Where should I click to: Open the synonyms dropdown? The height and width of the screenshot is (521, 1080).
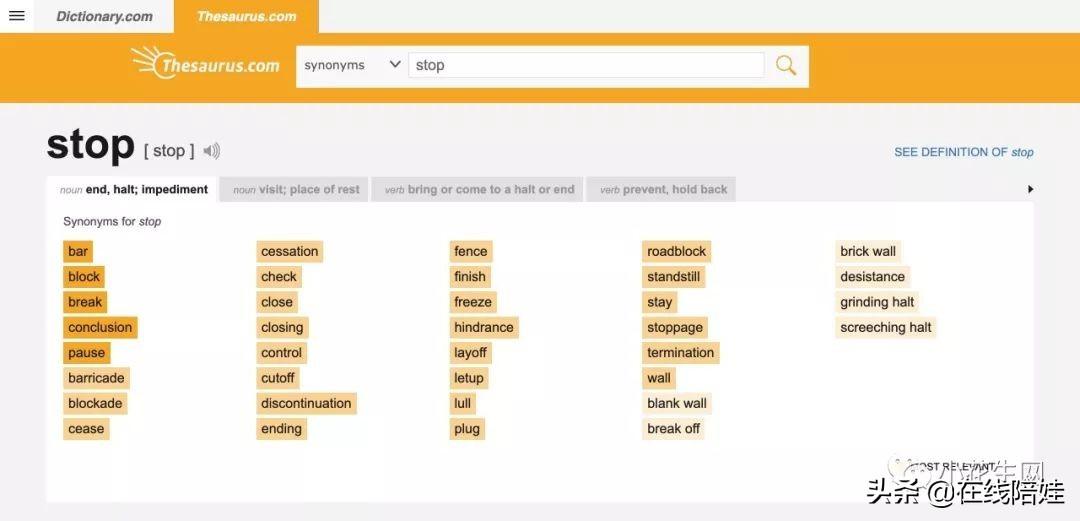[352, 65]
